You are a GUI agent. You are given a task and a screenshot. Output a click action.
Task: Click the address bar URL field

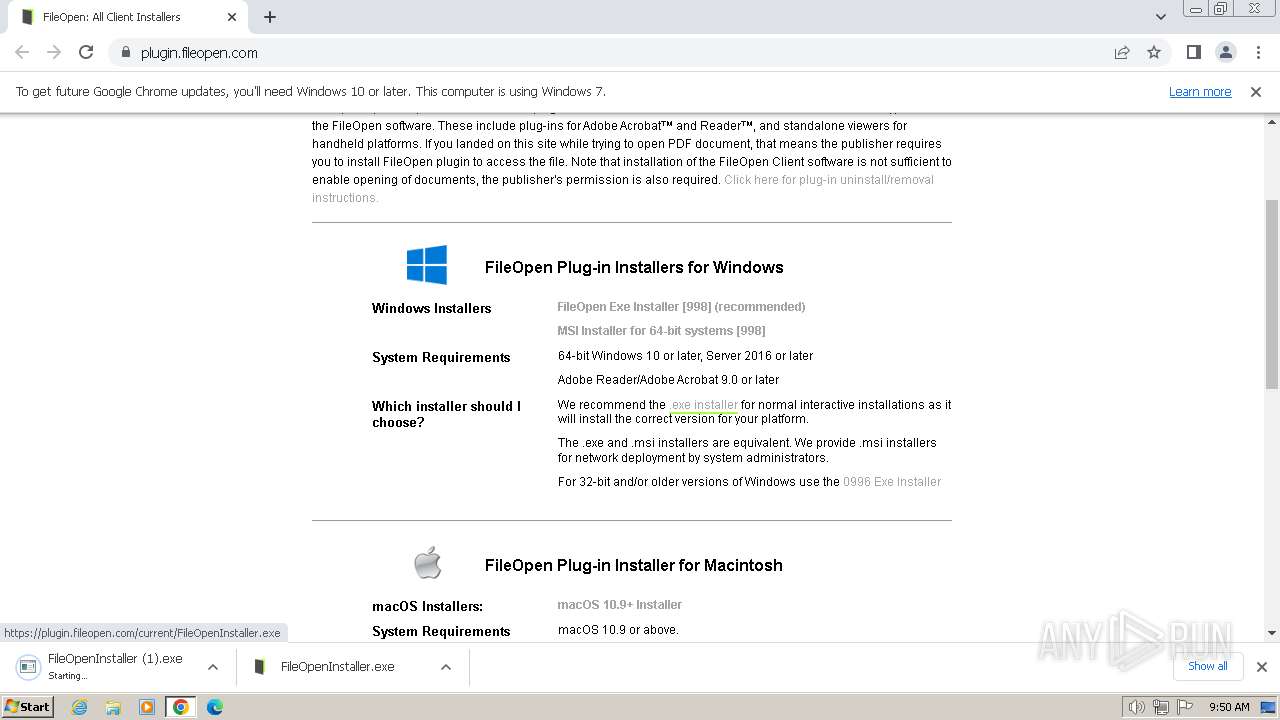(610, 53)
